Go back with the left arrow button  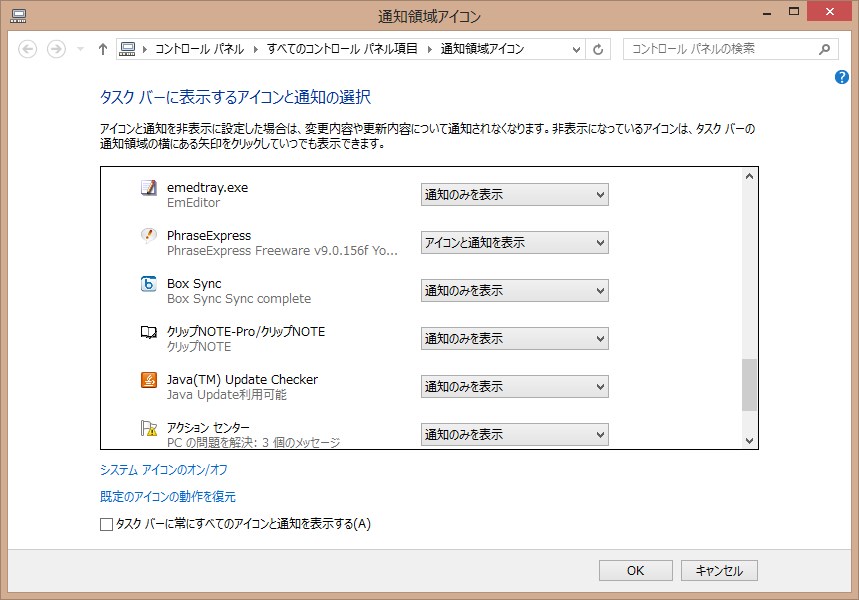[x=27, y=49]
